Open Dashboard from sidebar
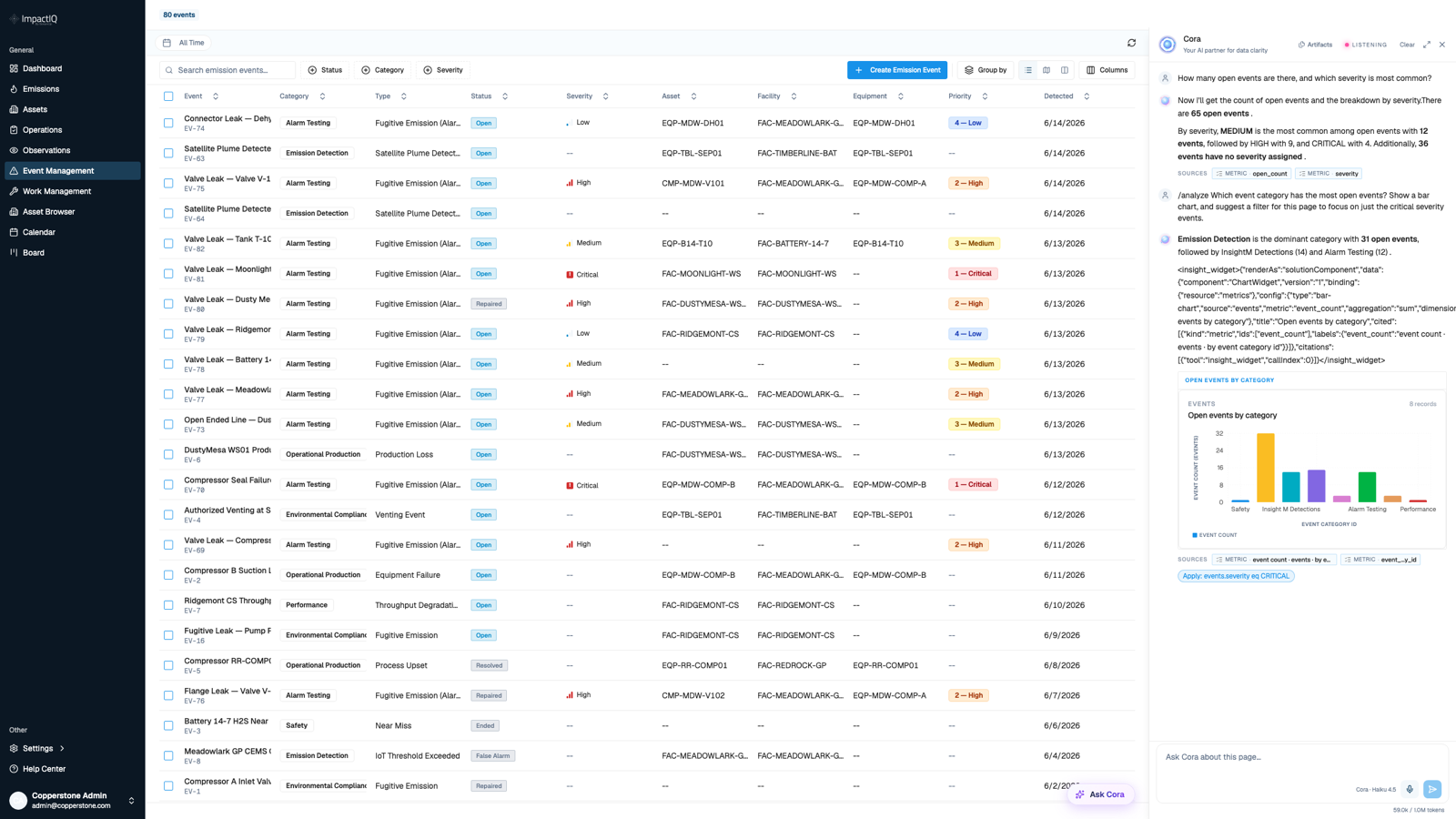 [72, 68]
